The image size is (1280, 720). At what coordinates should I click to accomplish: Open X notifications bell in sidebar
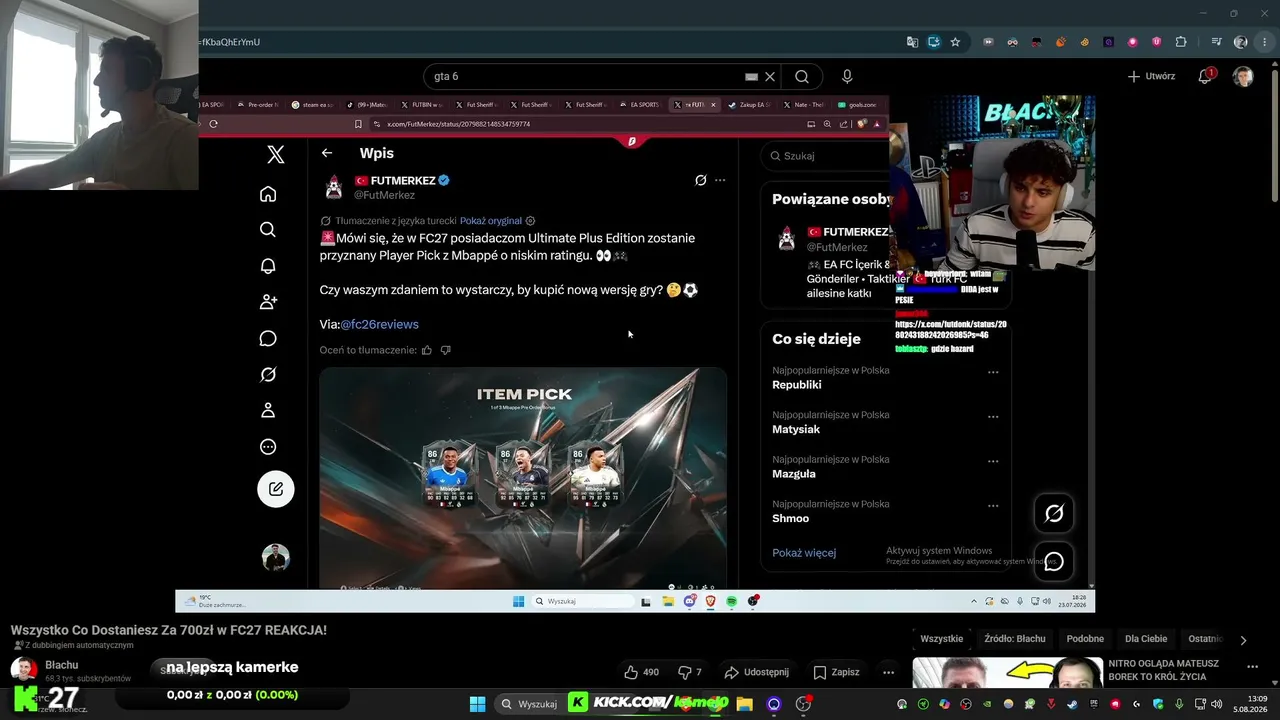[268, 266]
